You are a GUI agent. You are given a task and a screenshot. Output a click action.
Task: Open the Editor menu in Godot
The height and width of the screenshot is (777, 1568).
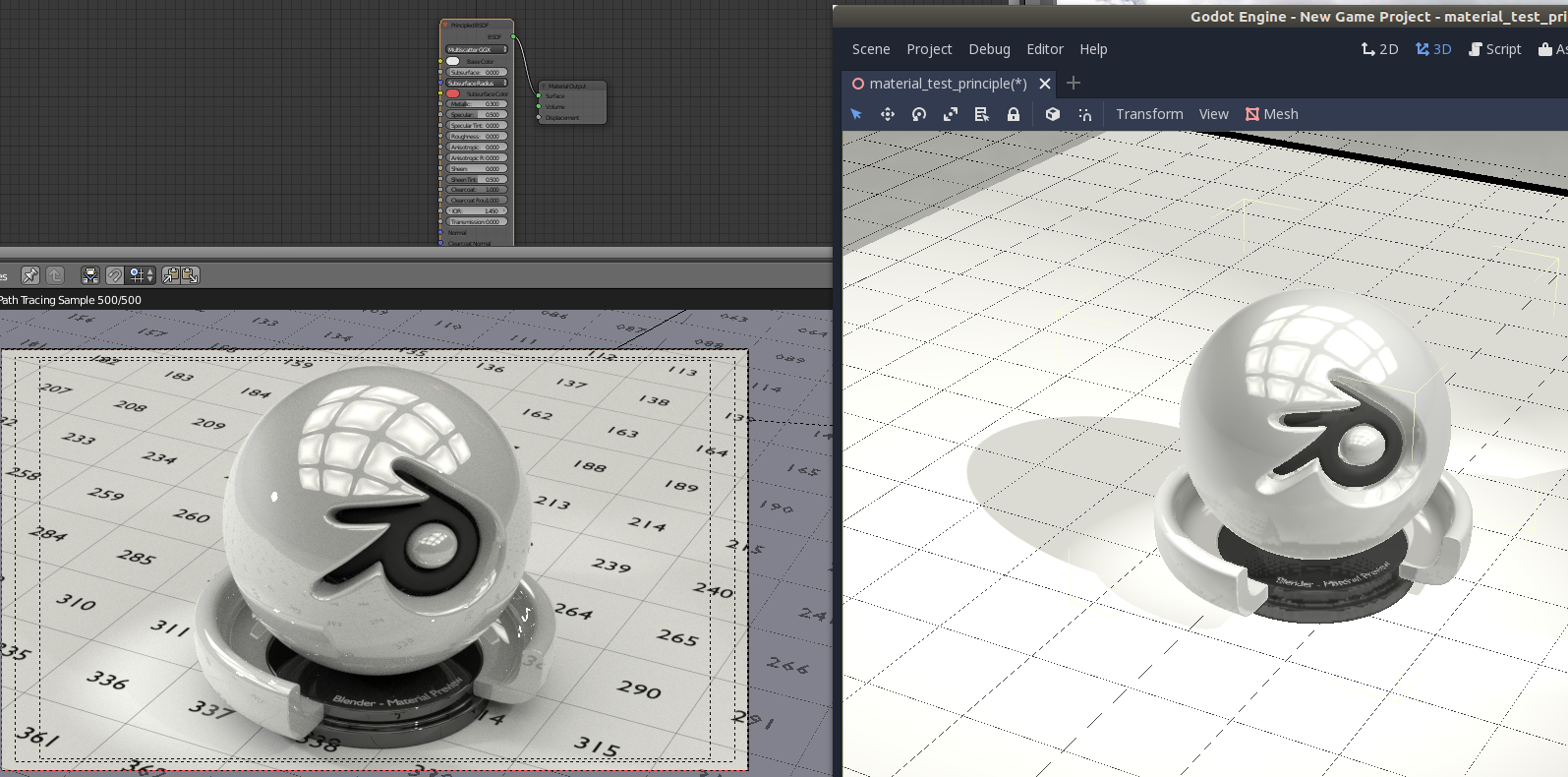pyautogui.click(x=1045, y=49)
